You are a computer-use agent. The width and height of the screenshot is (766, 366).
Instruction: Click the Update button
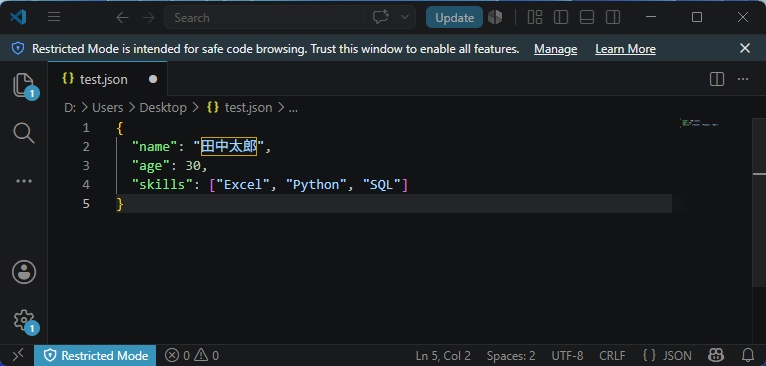pyautogui.click(x=454, y=18)
